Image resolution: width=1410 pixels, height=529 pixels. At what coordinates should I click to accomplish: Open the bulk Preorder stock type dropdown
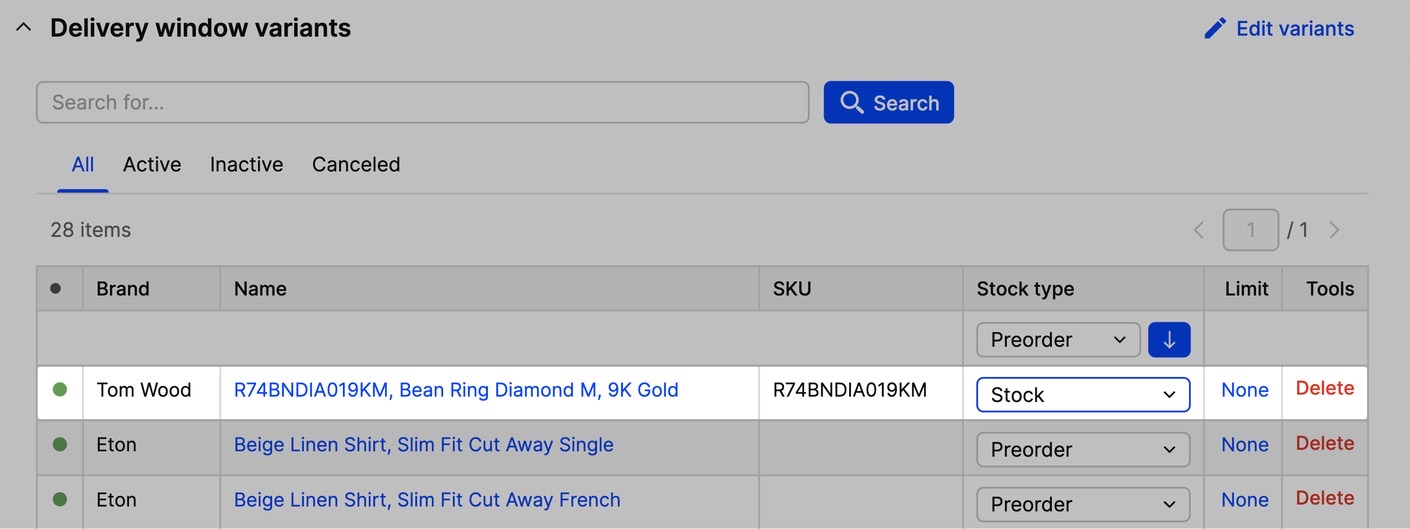1058,340
